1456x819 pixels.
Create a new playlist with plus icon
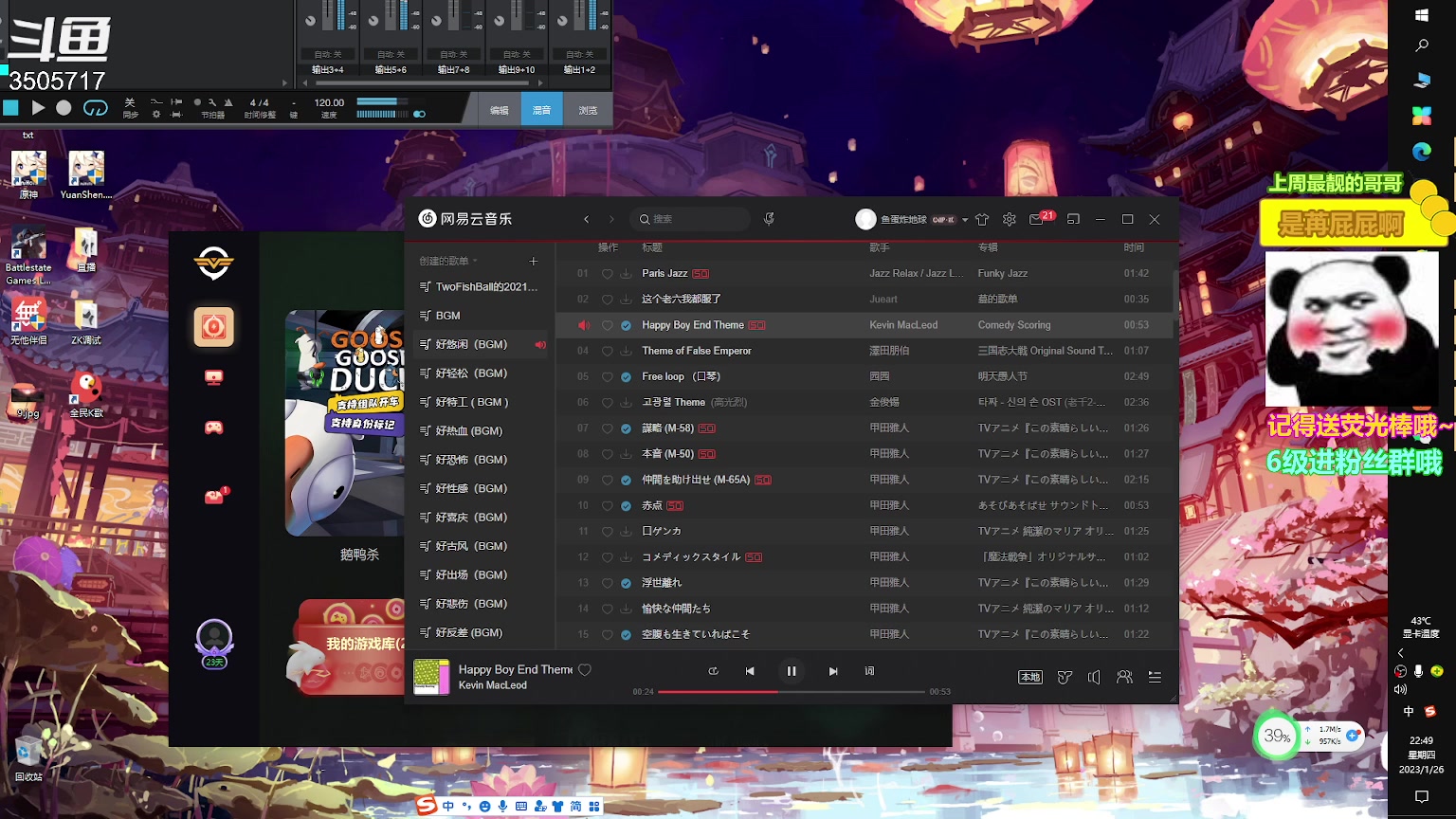coord(534,261)
